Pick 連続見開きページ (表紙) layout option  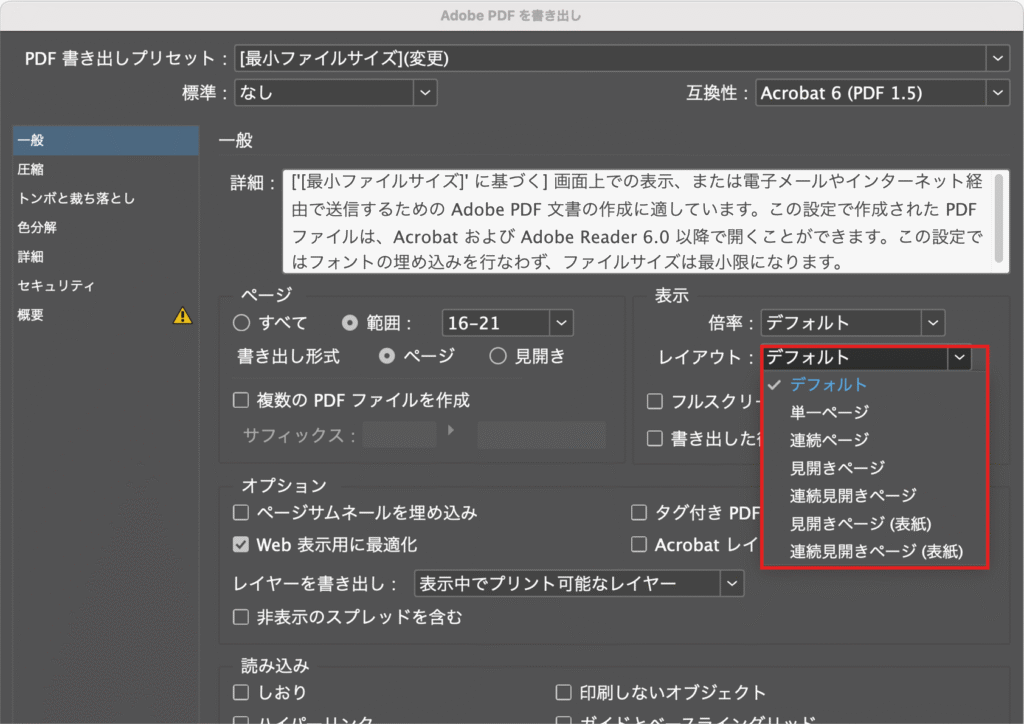876,552
